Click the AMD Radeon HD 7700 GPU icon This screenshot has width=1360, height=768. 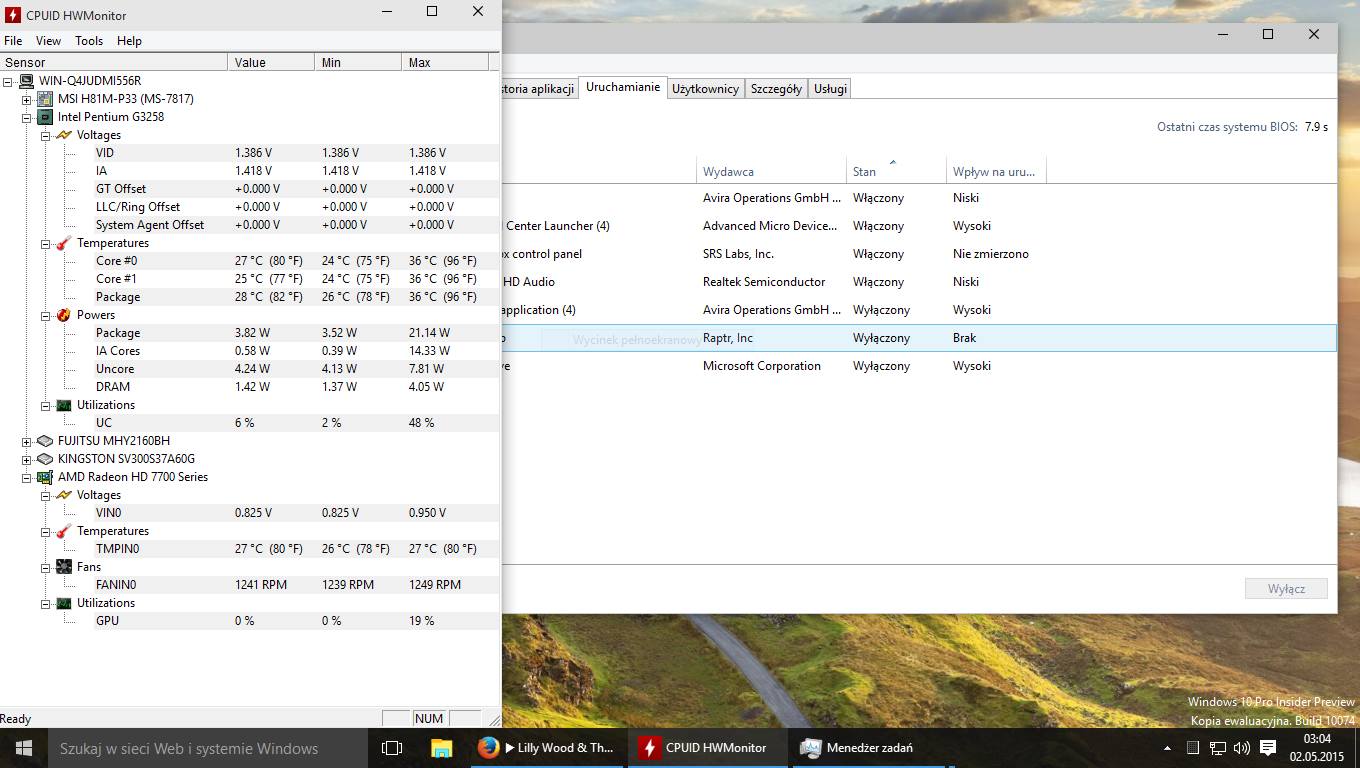click(45, 477)
